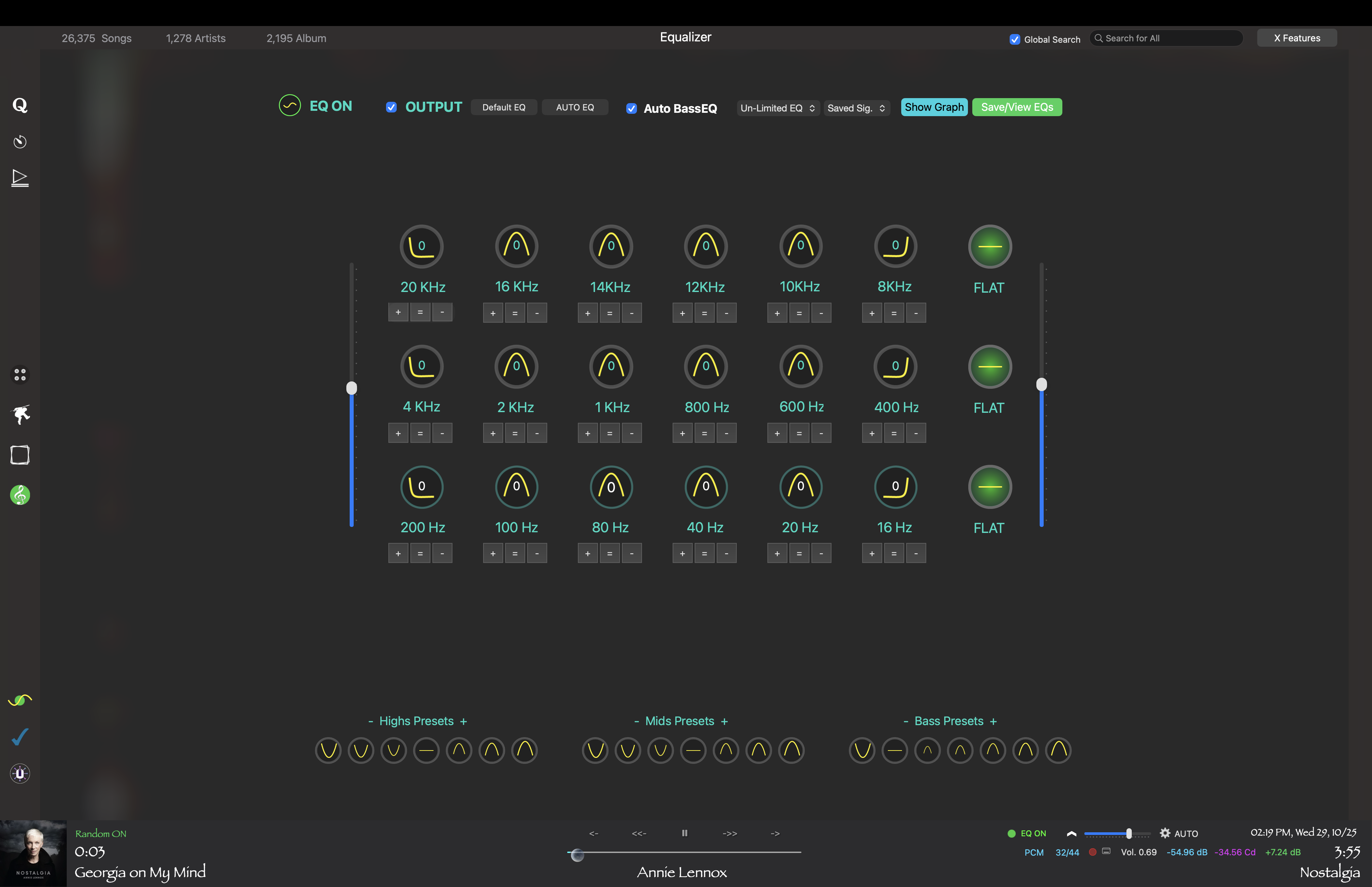Open the Un-Limited EQ dropdown

[x=778, y=108]
